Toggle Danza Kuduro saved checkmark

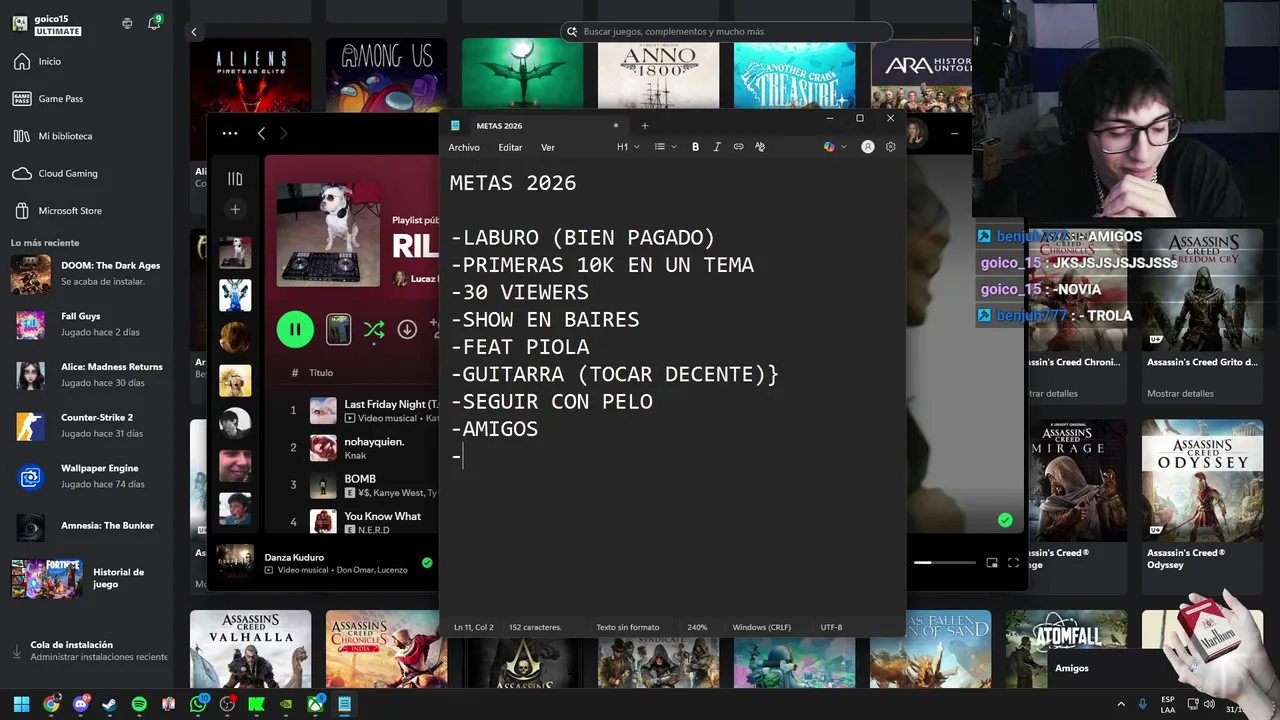[427, 563]
